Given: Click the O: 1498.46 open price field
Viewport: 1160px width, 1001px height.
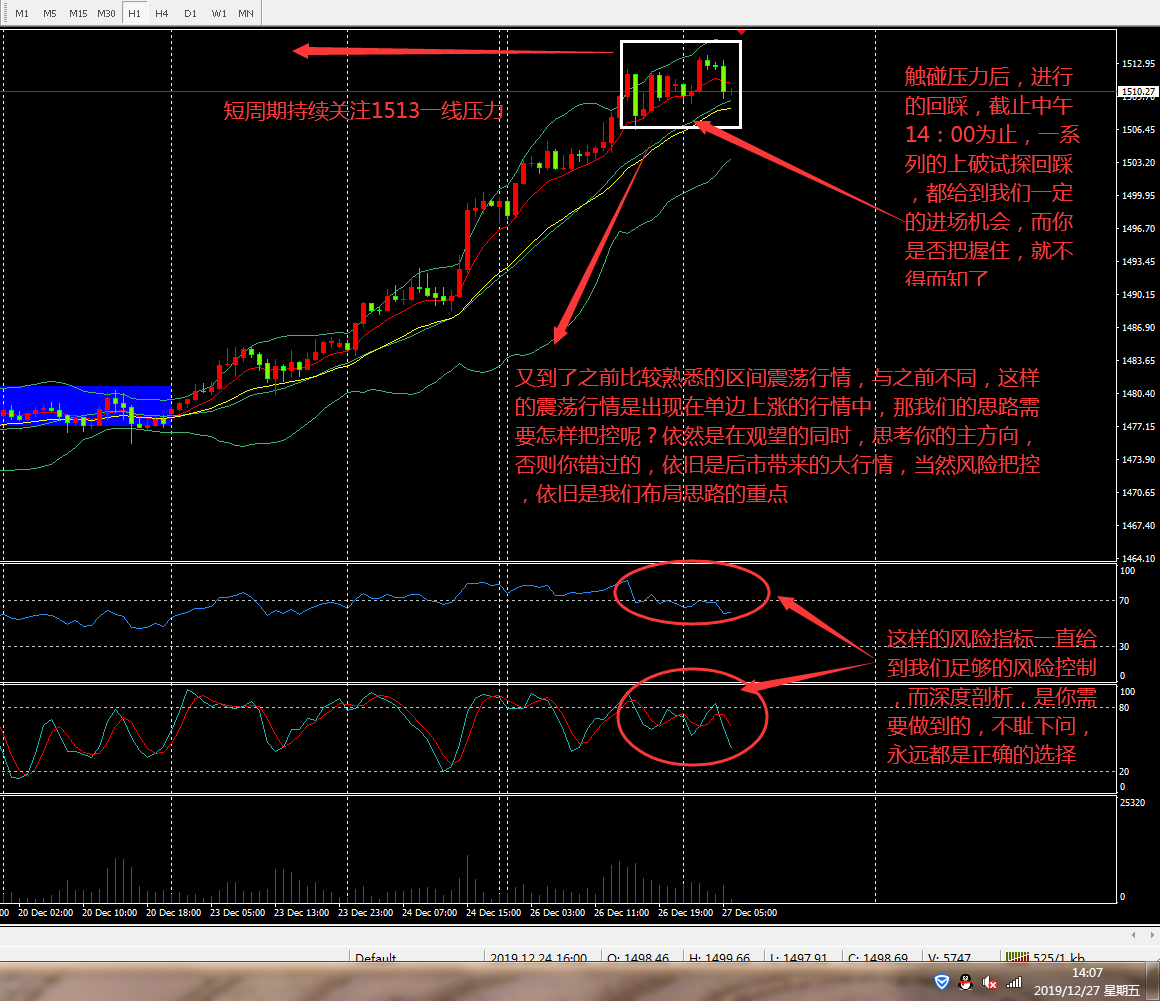Looking at the screenshot, I should (638, 957).
